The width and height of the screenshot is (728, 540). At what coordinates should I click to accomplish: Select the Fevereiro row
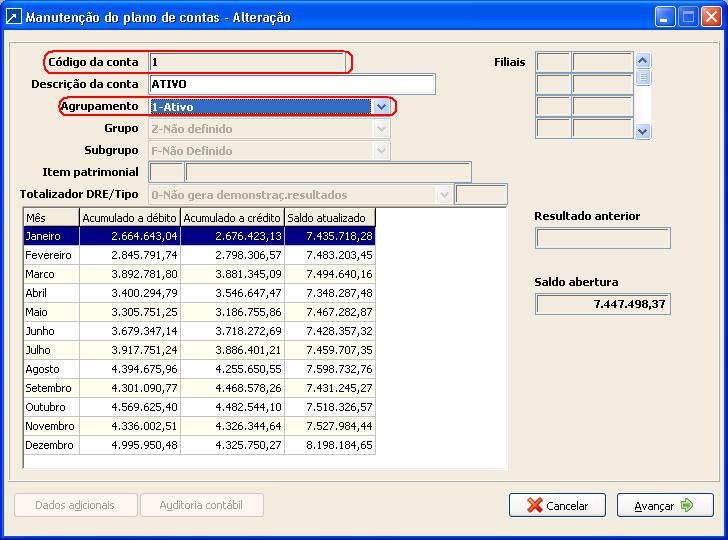tap(199, 255)
